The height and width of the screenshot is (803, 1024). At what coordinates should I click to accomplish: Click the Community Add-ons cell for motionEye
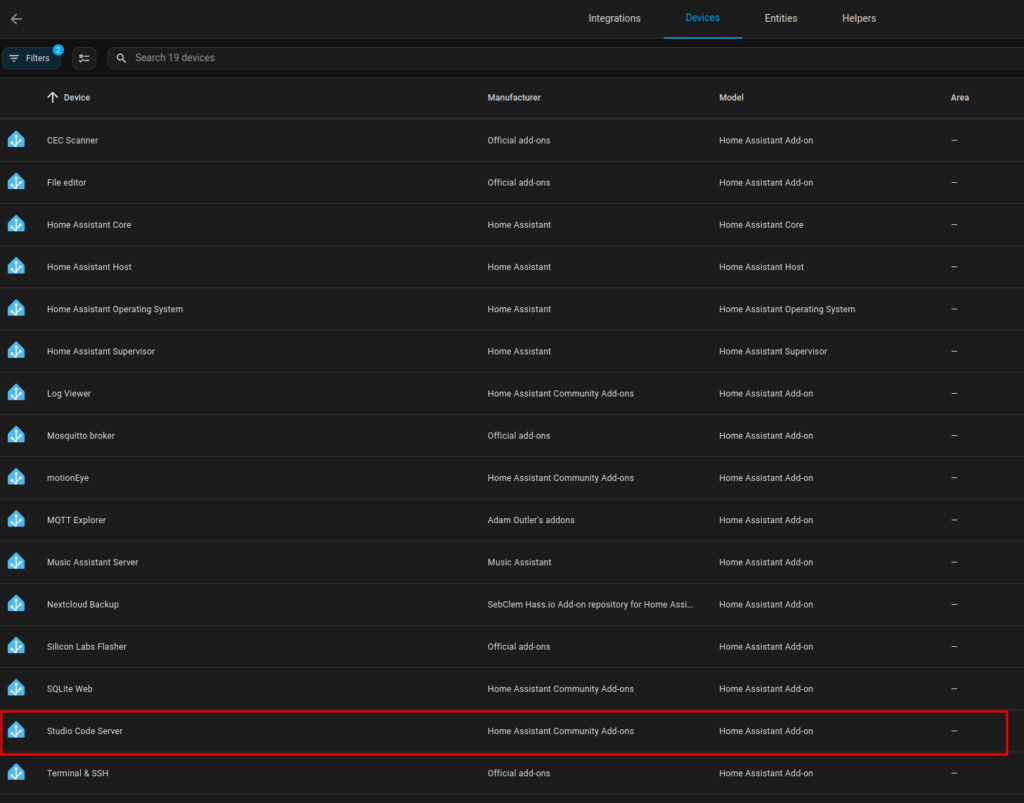(560, 478)
